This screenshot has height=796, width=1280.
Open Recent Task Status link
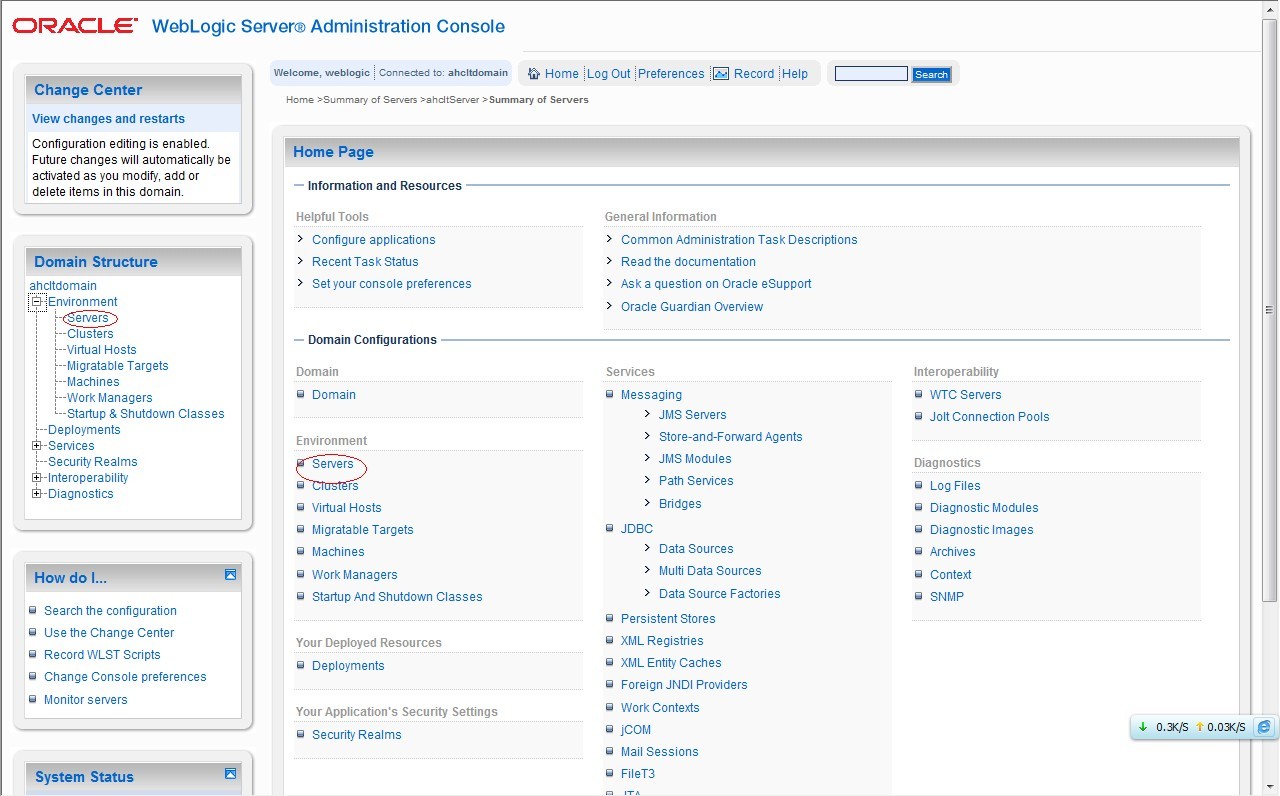coord(365,262)
